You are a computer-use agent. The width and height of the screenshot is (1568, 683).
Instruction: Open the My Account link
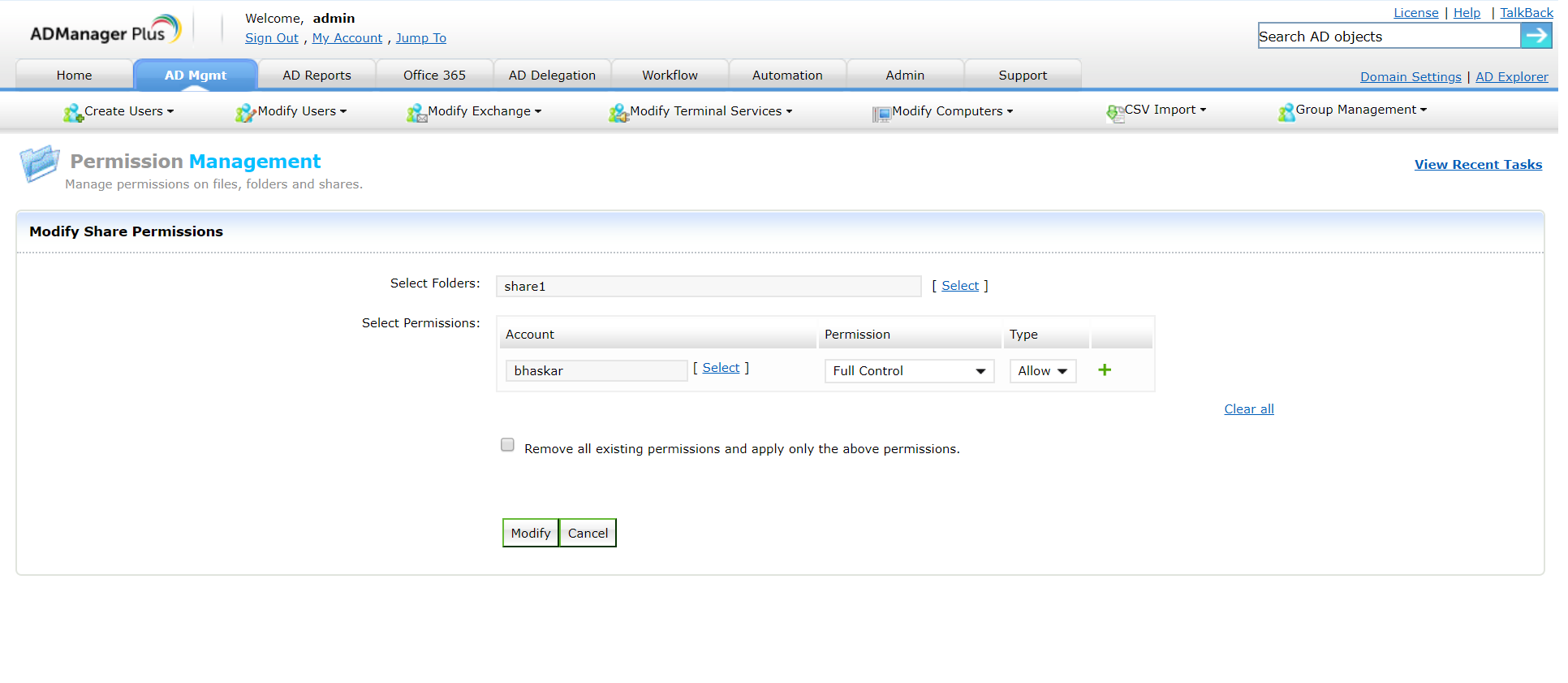(x=347, y=38)
